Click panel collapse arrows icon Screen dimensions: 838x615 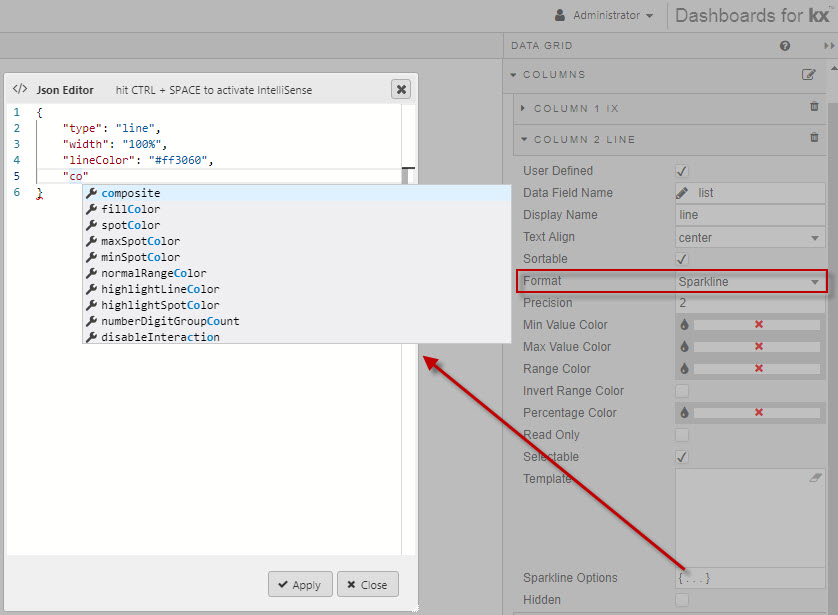pyautogui.click(x=828, y=46)
